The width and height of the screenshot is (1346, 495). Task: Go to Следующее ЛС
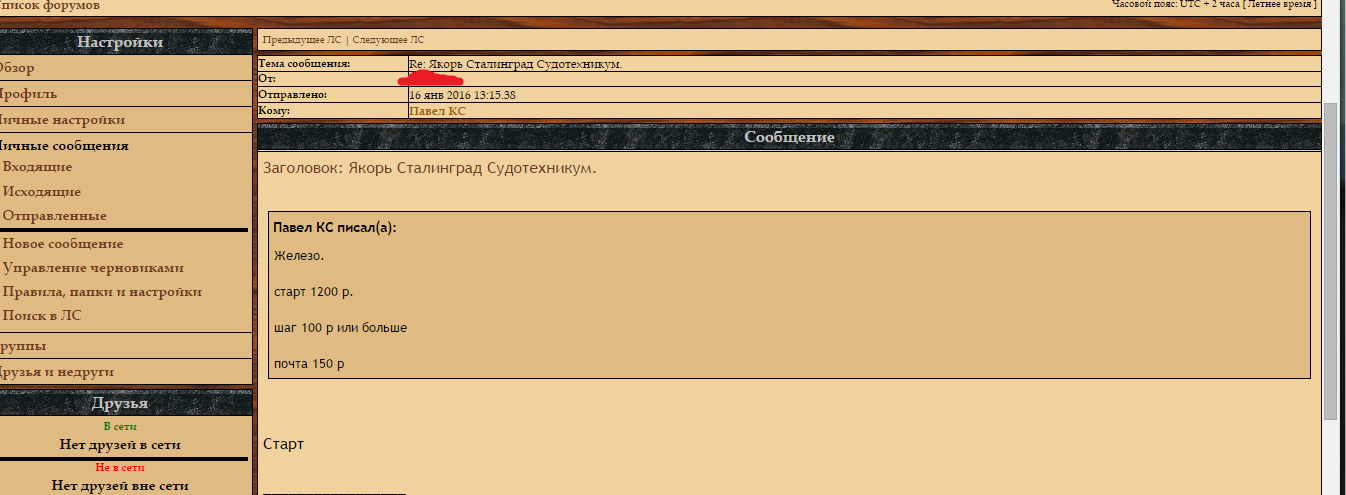point(388,40)
